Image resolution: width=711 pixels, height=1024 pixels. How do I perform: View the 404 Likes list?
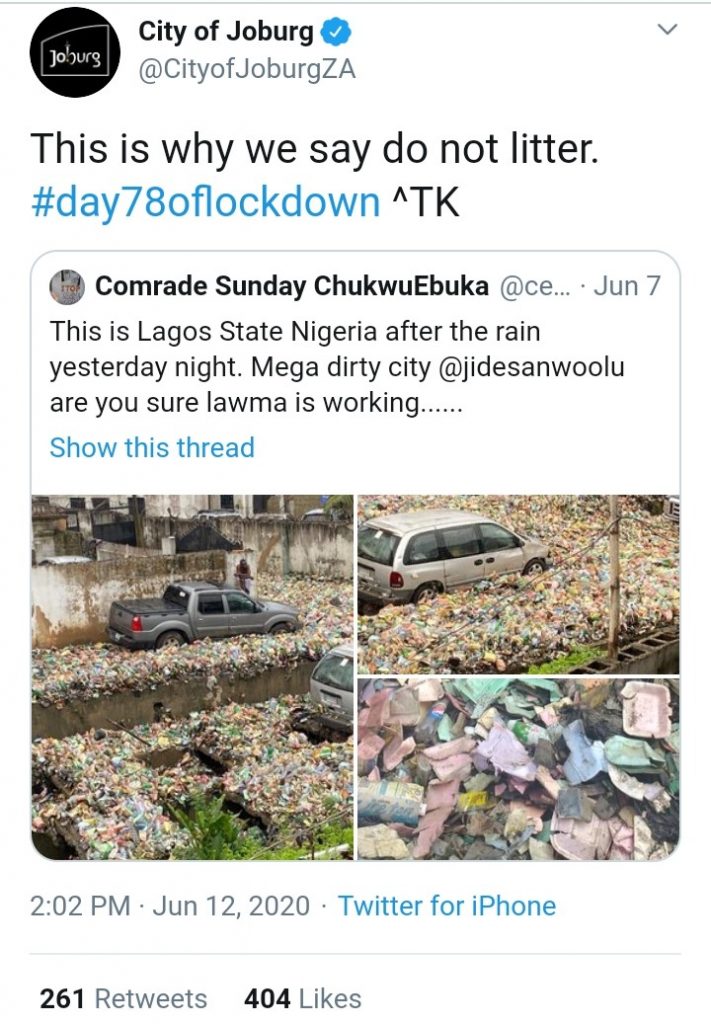pyautogui.click(x=302, y=998)
